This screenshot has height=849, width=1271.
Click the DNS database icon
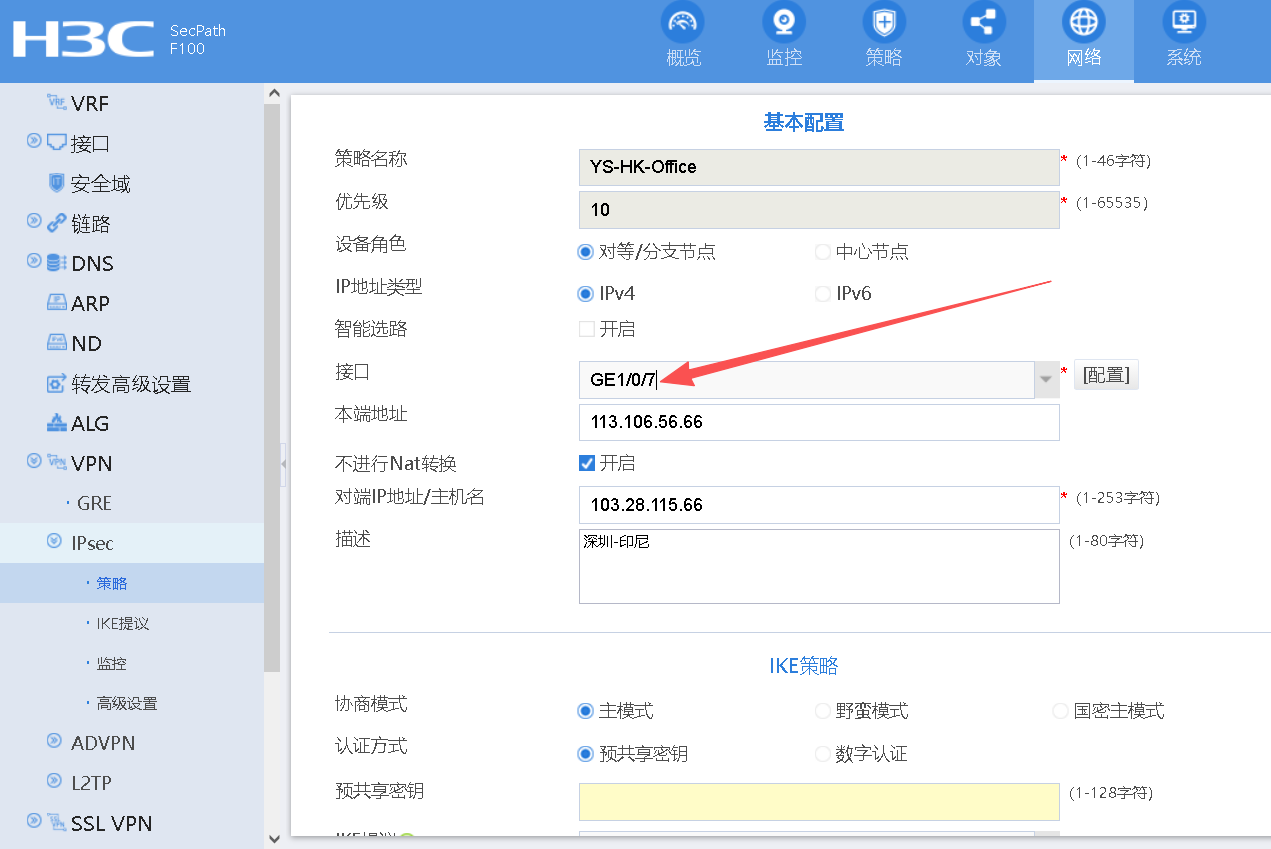point(56,262)
